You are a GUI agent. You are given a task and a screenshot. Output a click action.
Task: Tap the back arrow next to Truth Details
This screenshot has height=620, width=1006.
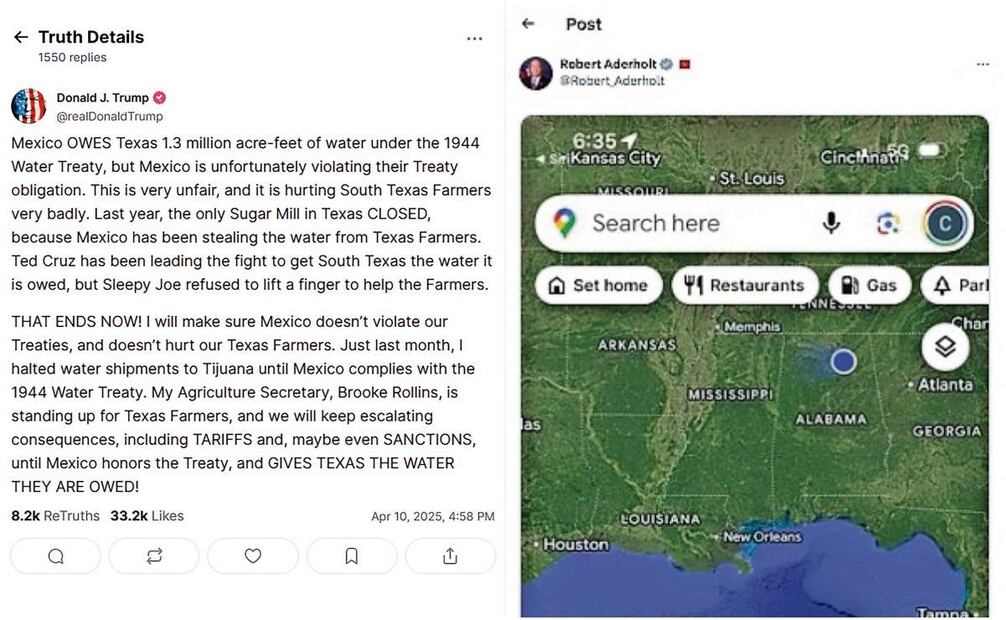20,36
